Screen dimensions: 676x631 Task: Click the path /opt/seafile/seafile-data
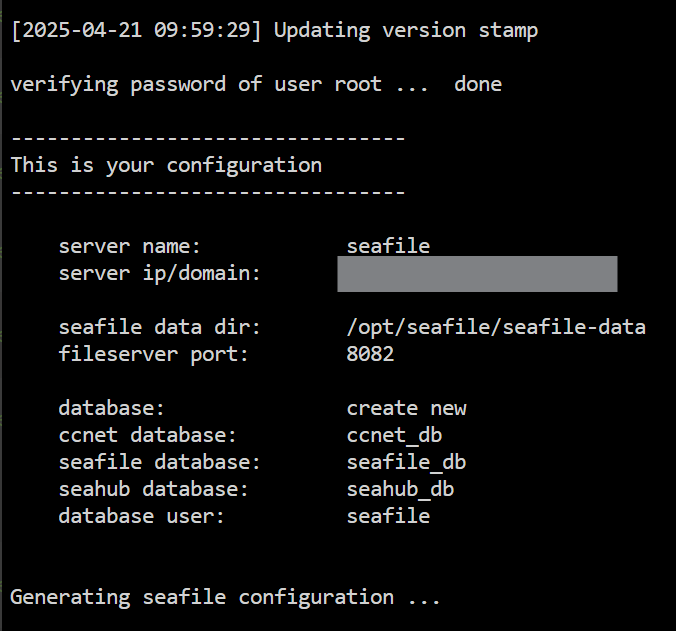[496, 328]
